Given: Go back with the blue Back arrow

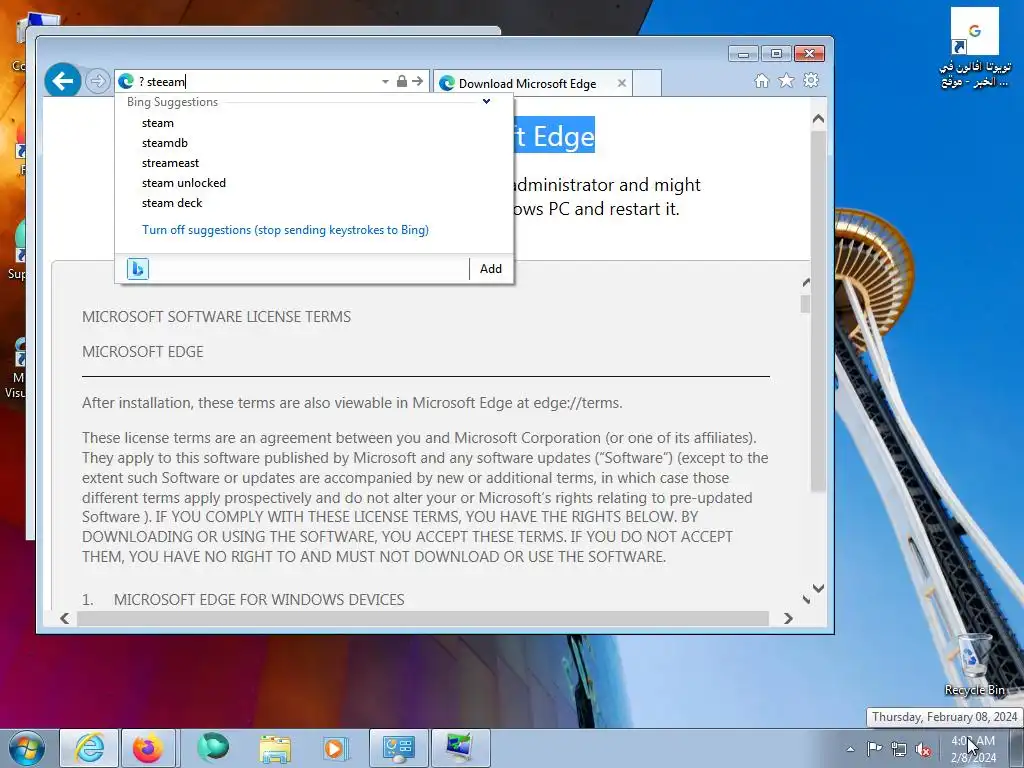Looking at the screenshot, I should tap(63, 81).
